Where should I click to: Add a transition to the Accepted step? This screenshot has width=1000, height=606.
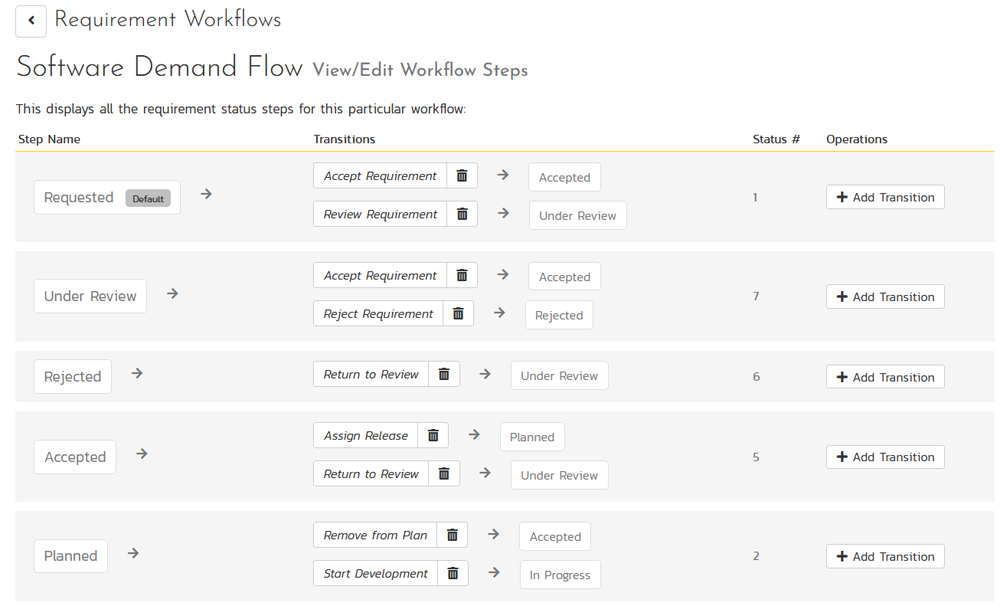[885, 457]
